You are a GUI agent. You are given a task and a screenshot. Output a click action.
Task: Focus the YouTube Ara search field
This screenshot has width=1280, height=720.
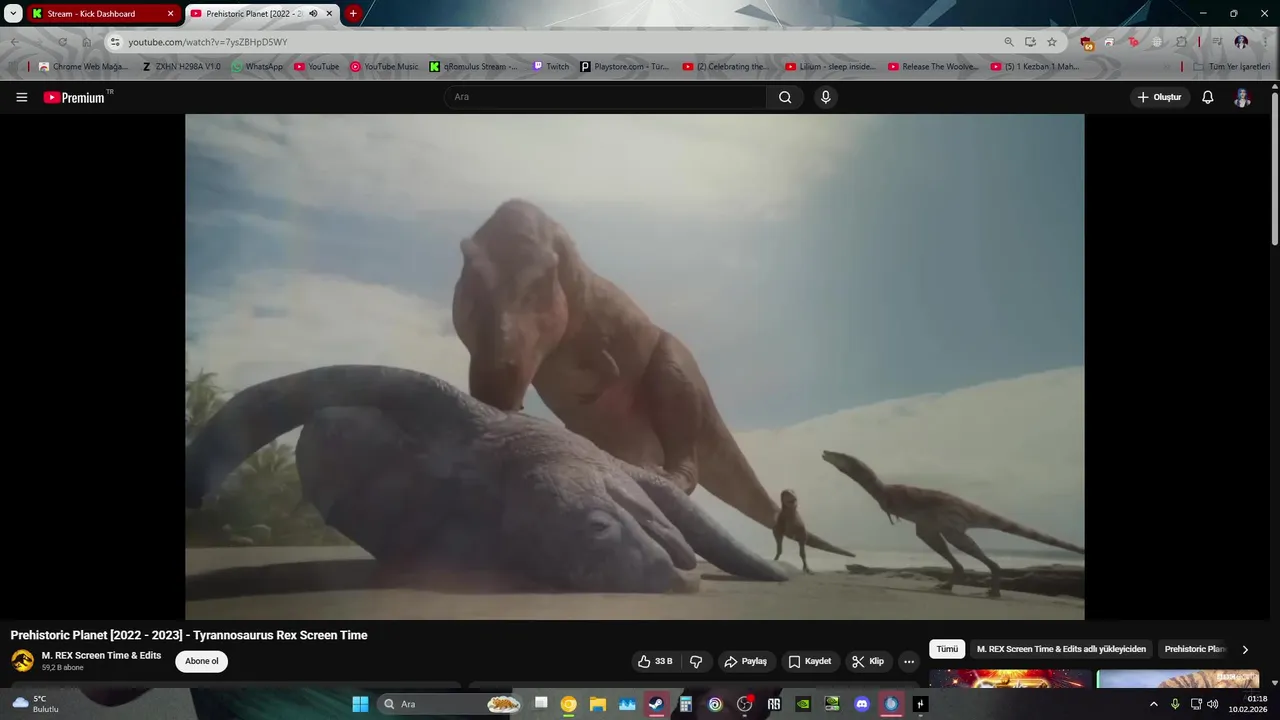coord(605,97)
